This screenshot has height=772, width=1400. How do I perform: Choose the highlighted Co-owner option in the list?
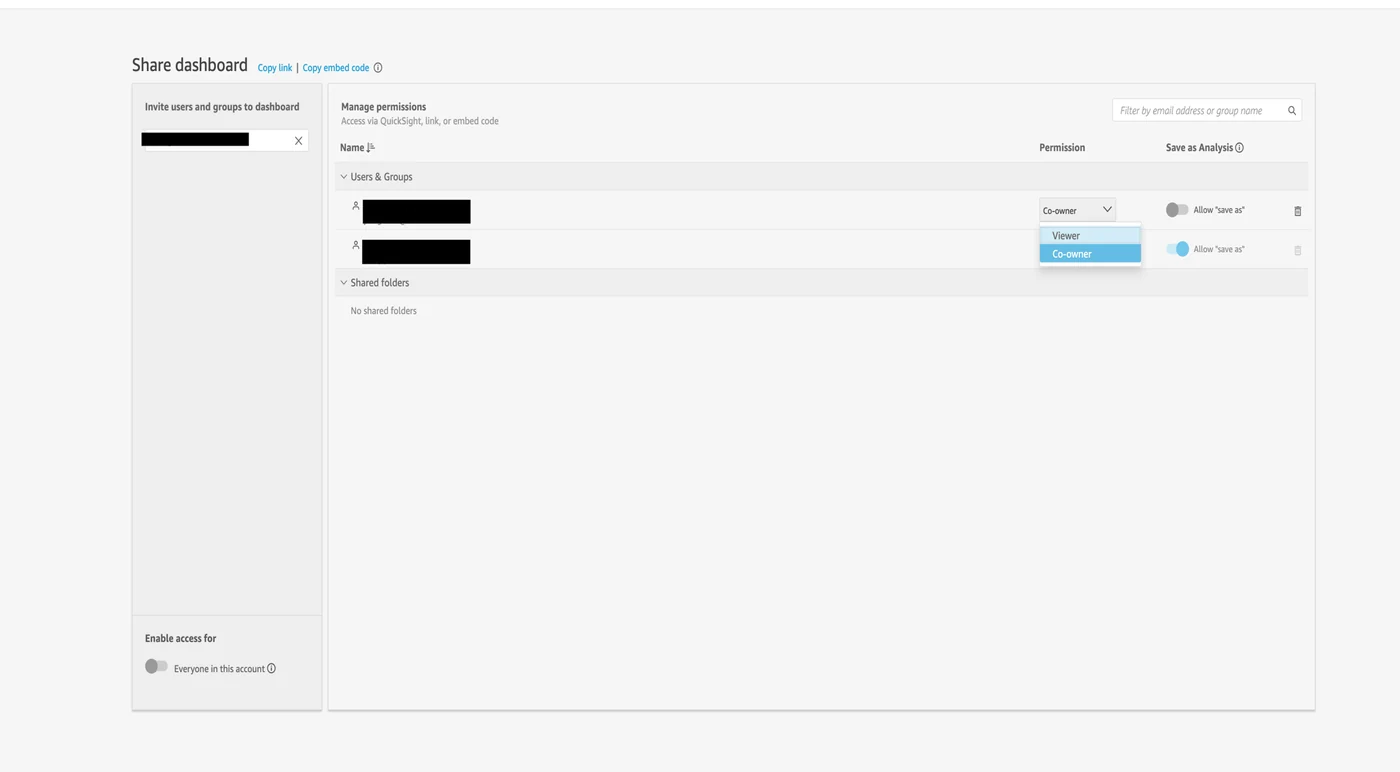[1090, 254]
